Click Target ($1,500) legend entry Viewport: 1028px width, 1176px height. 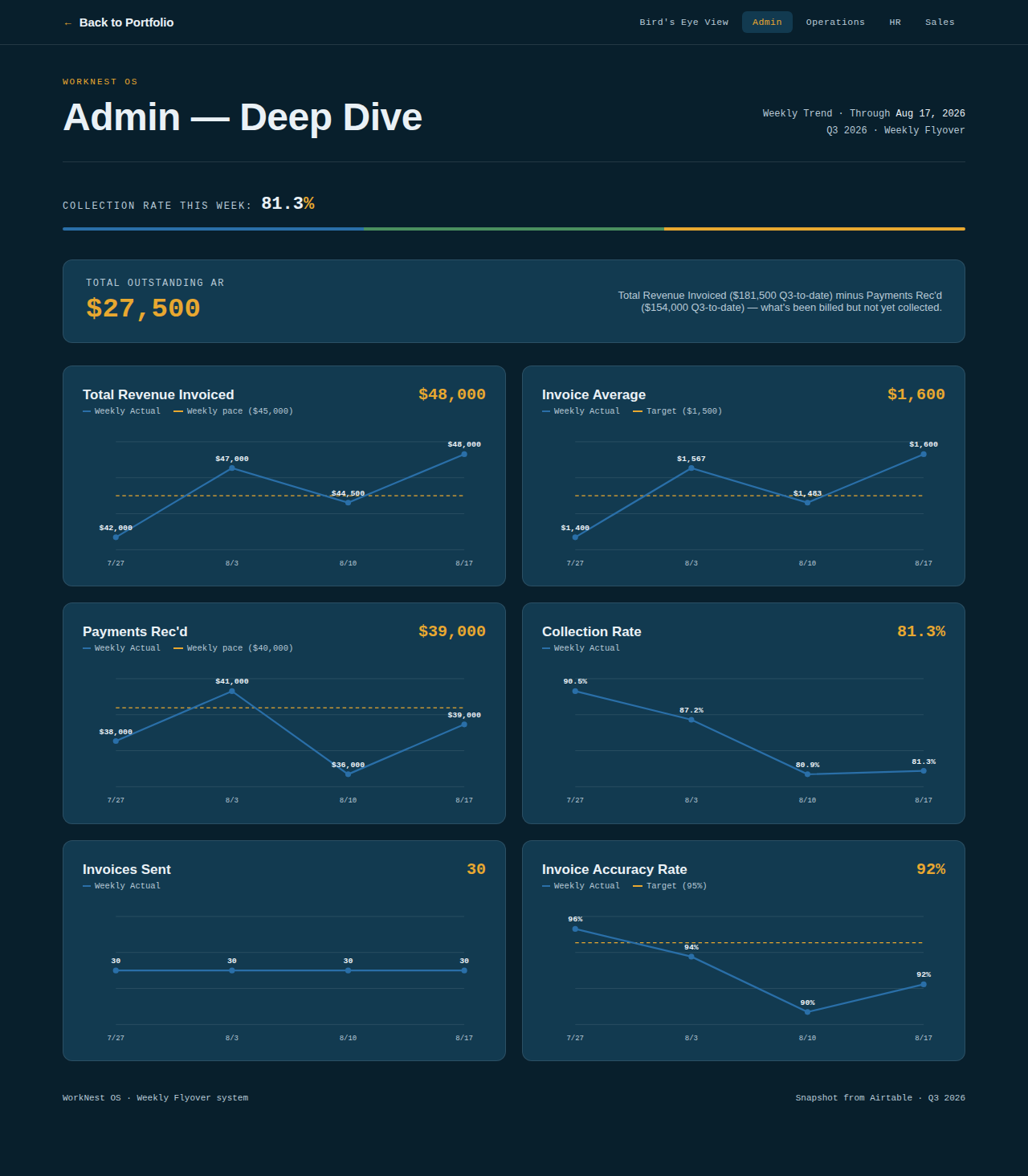[x=677, y=411]
